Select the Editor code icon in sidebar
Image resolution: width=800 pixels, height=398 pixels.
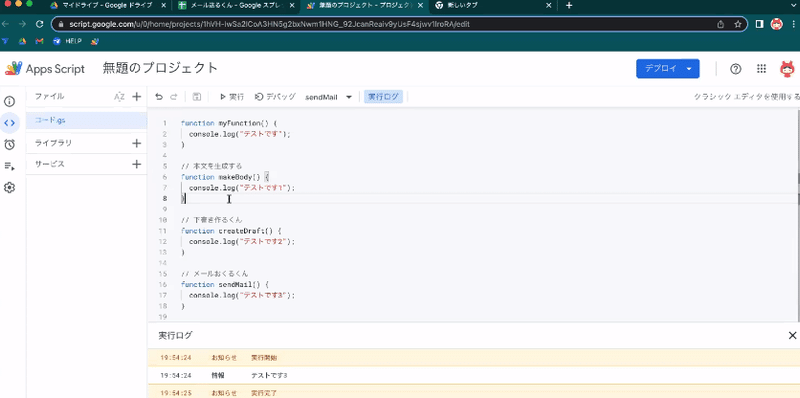pos(9,123)
